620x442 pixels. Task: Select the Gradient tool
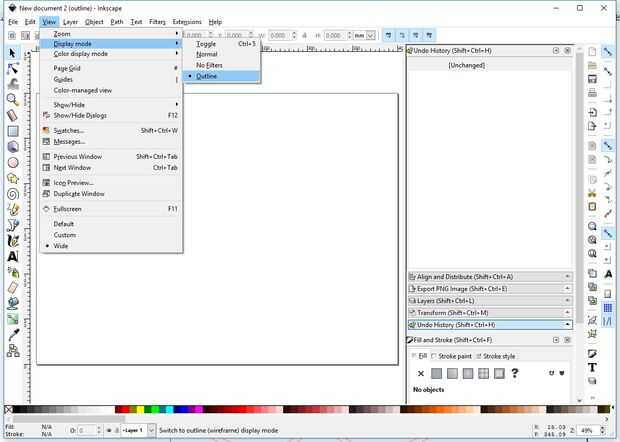pos(13,319)
